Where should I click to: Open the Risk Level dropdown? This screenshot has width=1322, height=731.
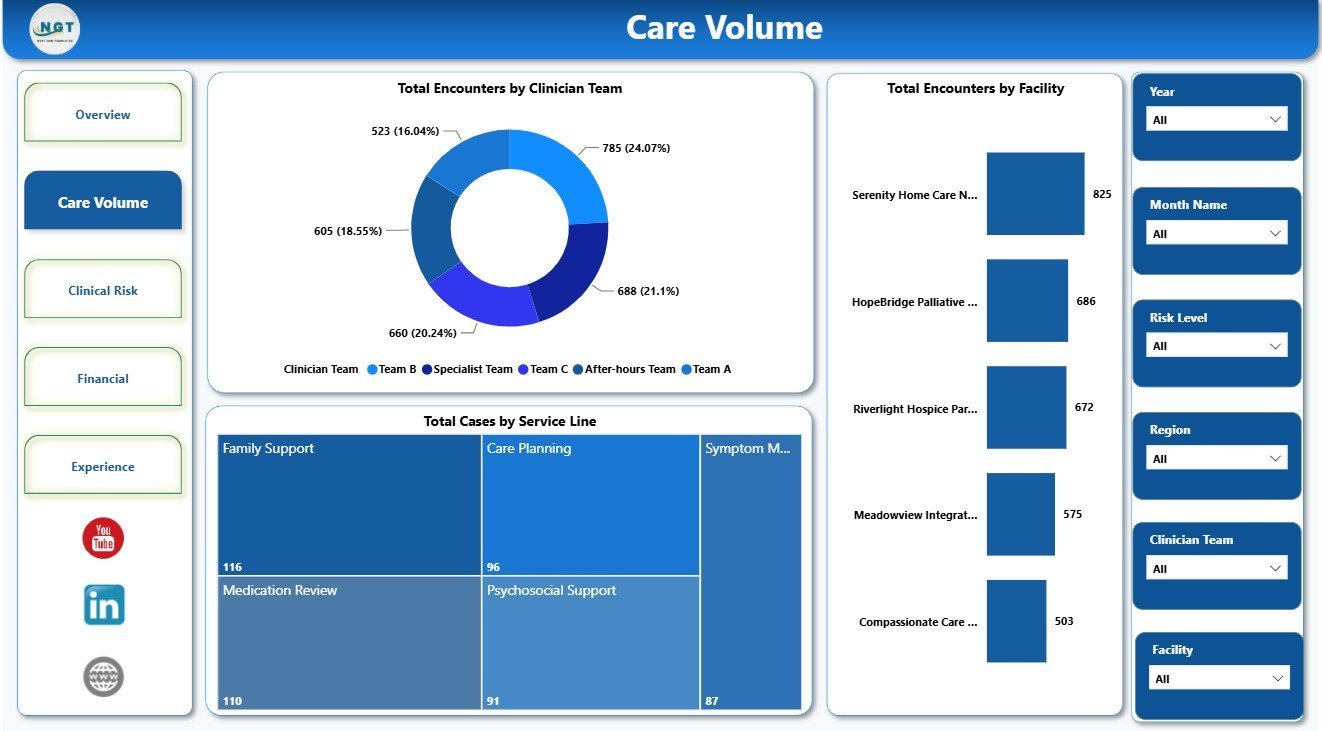[1216, 345]
